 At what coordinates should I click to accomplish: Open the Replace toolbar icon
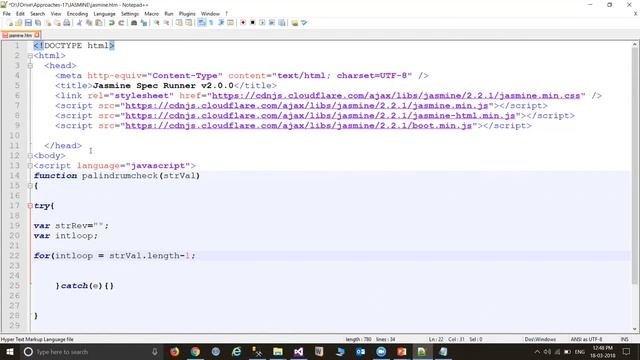click(144, 23)
